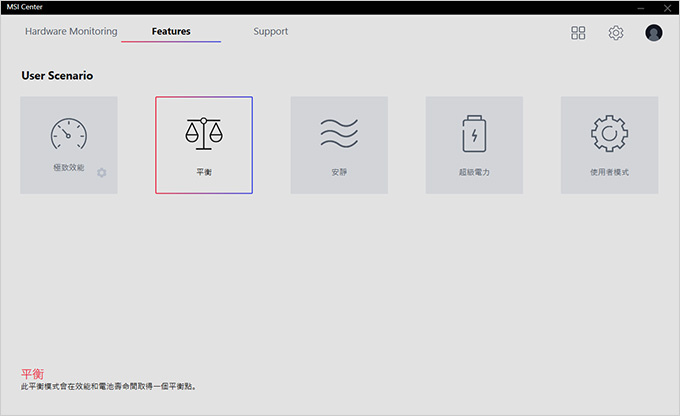Select the Silent waves scenario

[339, 145]
